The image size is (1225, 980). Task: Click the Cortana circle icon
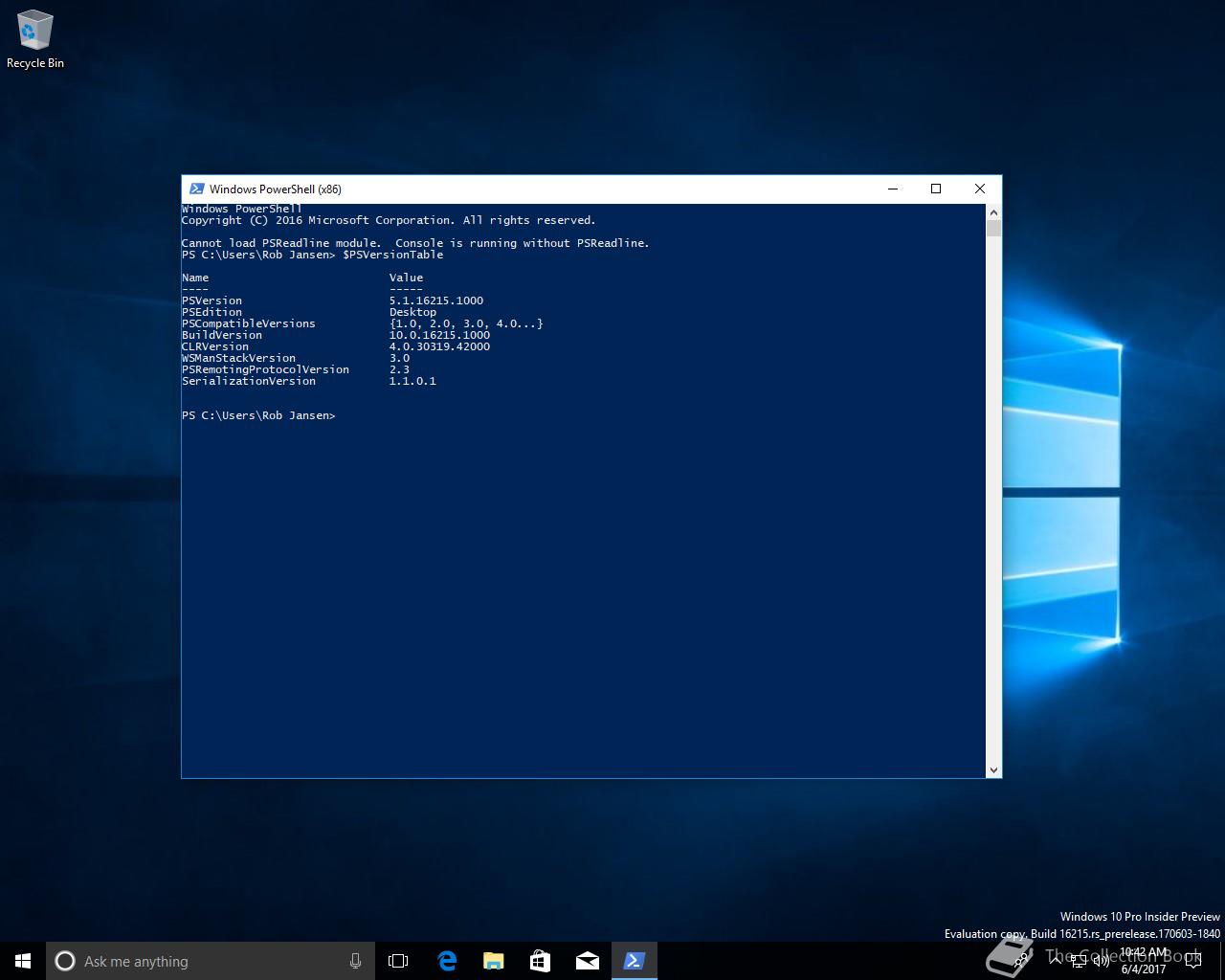click(x=65, y=961)
